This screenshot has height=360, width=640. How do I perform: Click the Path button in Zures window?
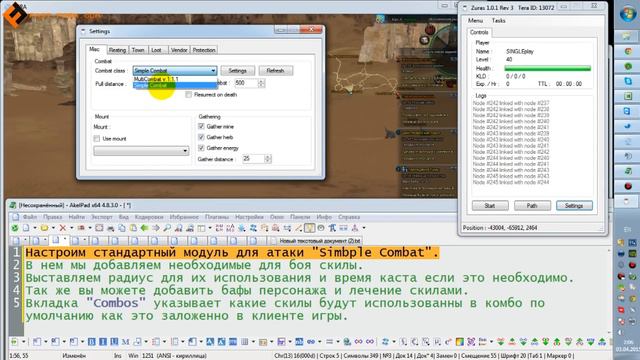[532, 206]
